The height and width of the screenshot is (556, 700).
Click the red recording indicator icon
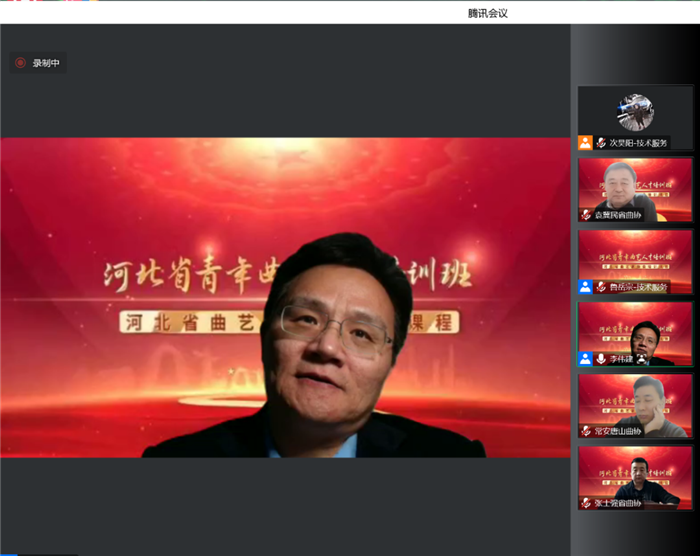[20, 63]
